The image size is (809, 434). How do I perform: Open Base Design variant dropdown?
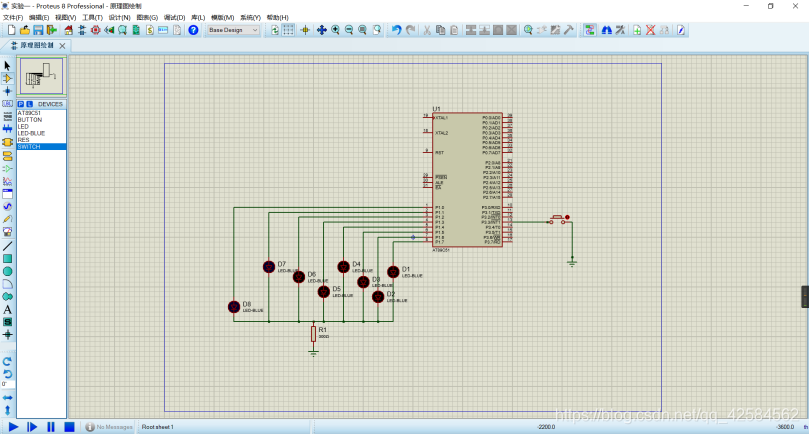click(233, 30)
